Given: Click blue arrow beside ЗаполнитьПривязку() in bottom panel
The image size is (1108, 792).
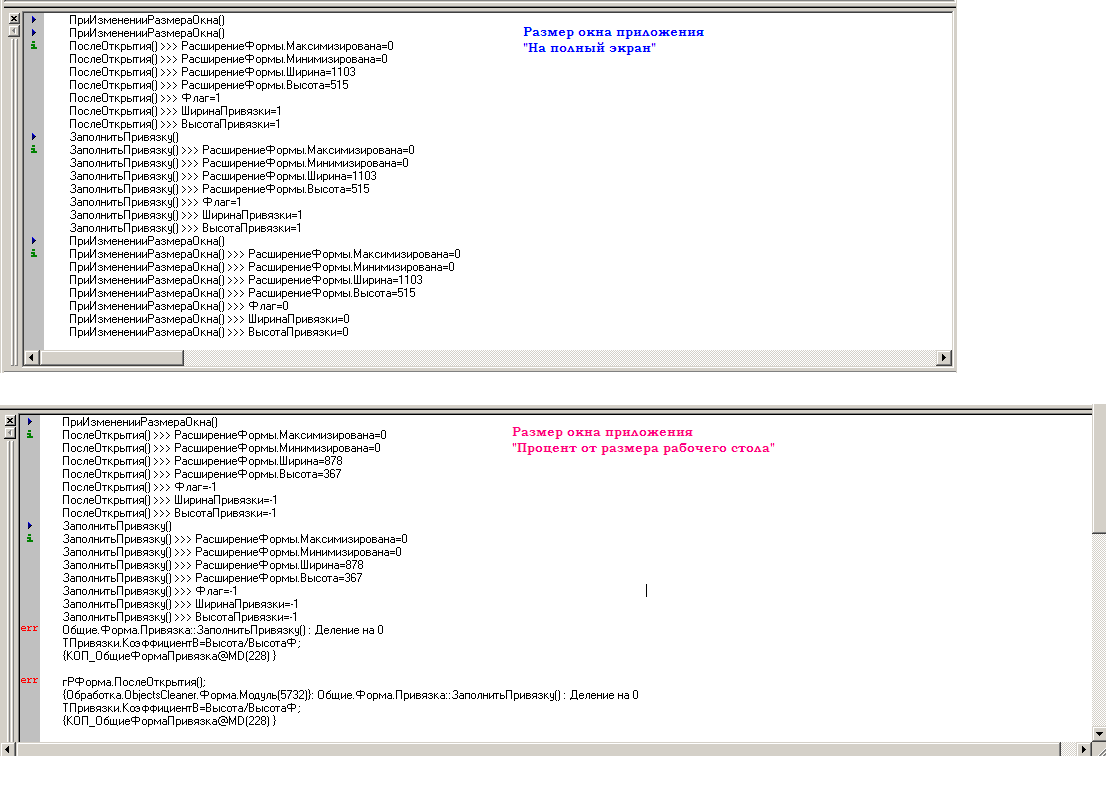Looking at the screenshot, I should [30, 526].
